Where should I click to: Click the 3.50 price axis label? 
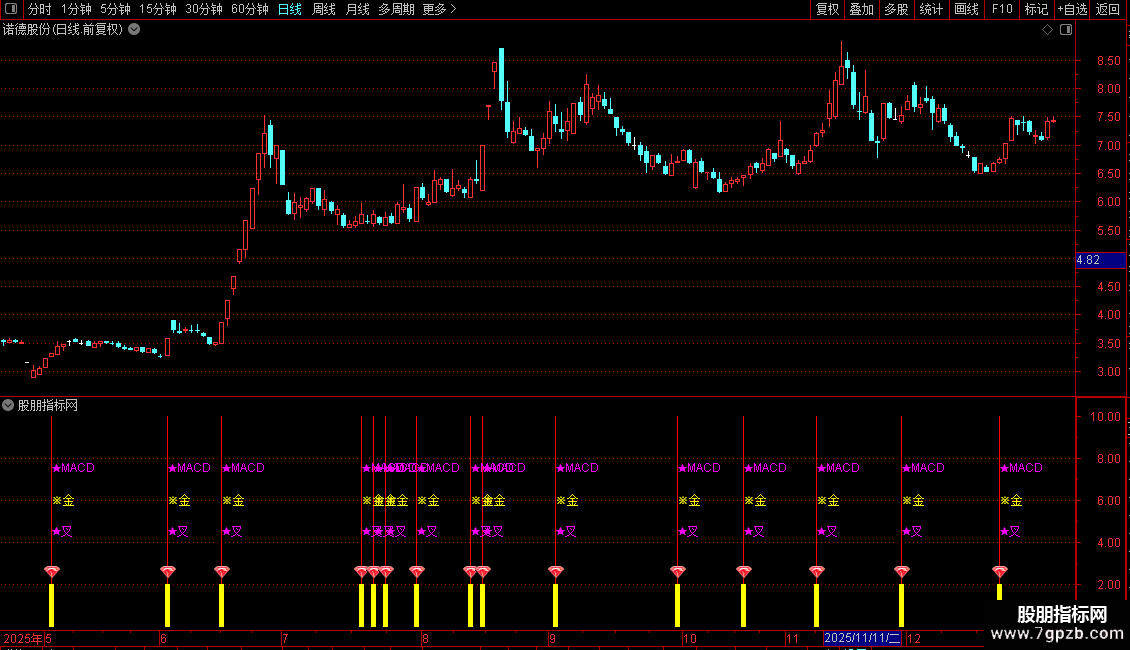1108,344
